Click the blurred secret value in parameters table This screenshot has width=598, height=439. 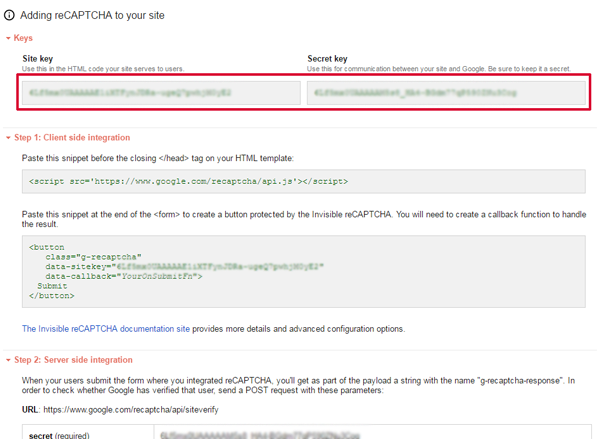tap(260, 436)
